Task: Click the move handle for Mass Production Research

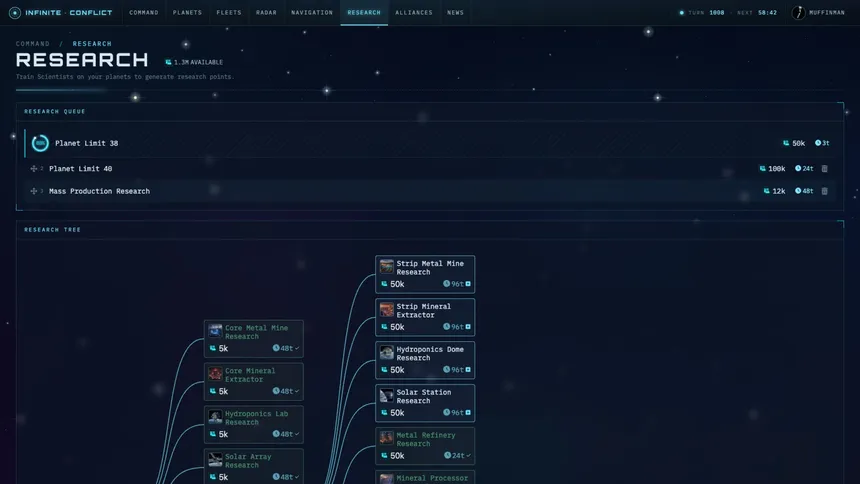Action: click(x=33, y=191)
